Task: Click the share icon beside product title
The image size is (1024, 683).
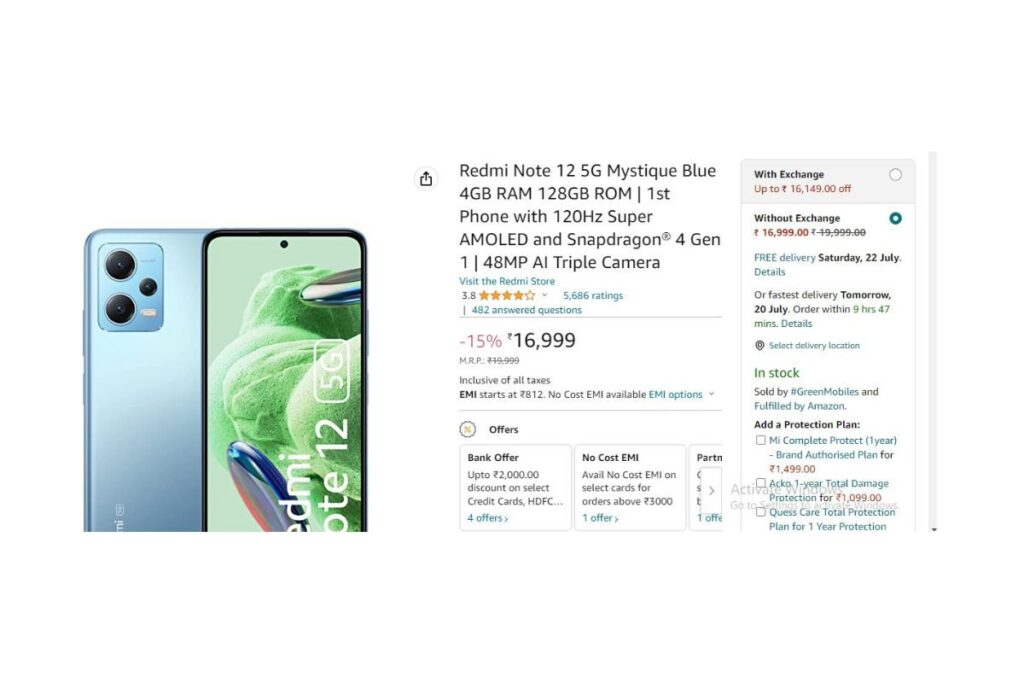Action: pyautogui.click(x=426, y=178)
